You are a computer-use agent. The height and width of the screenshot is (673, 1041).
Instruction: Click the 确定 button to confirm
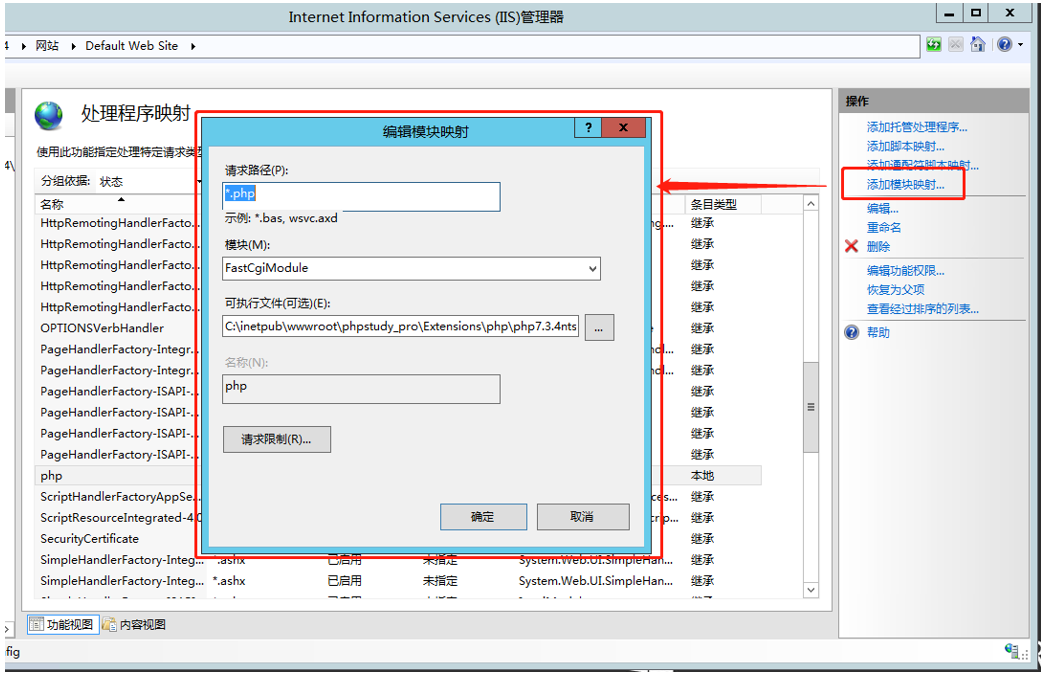(483, 517)
